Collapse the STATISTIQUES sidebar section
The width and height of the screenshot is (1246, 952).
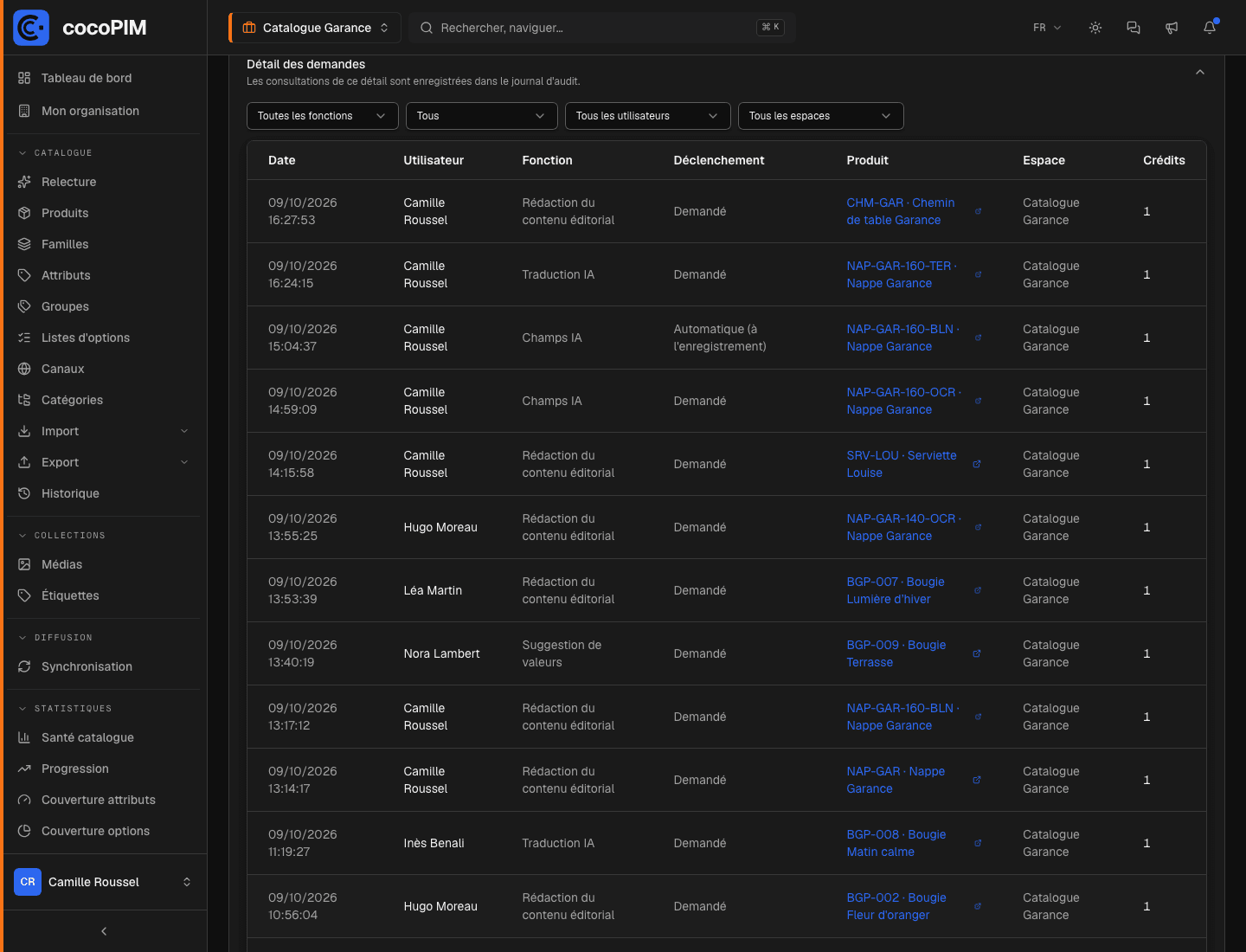pos(65,708)
